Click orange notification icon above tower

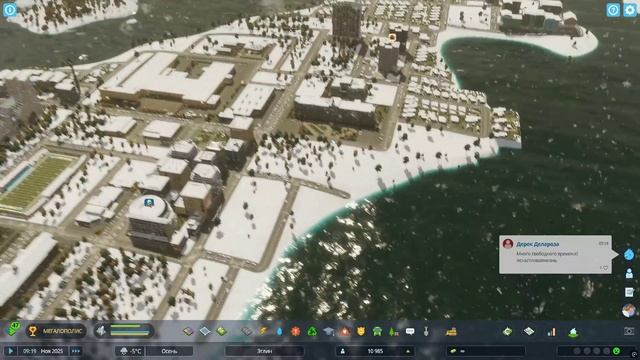(392, 38)
